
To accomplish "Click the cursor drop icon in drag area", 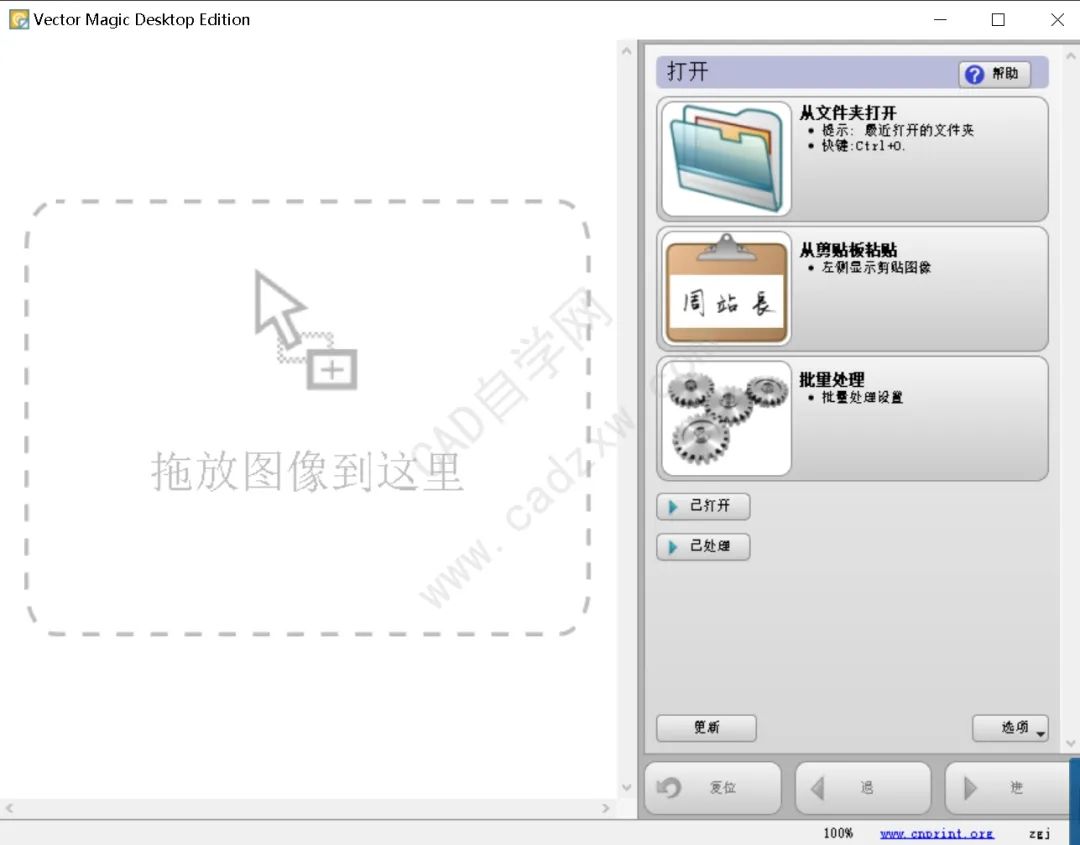I will [304, 329].
